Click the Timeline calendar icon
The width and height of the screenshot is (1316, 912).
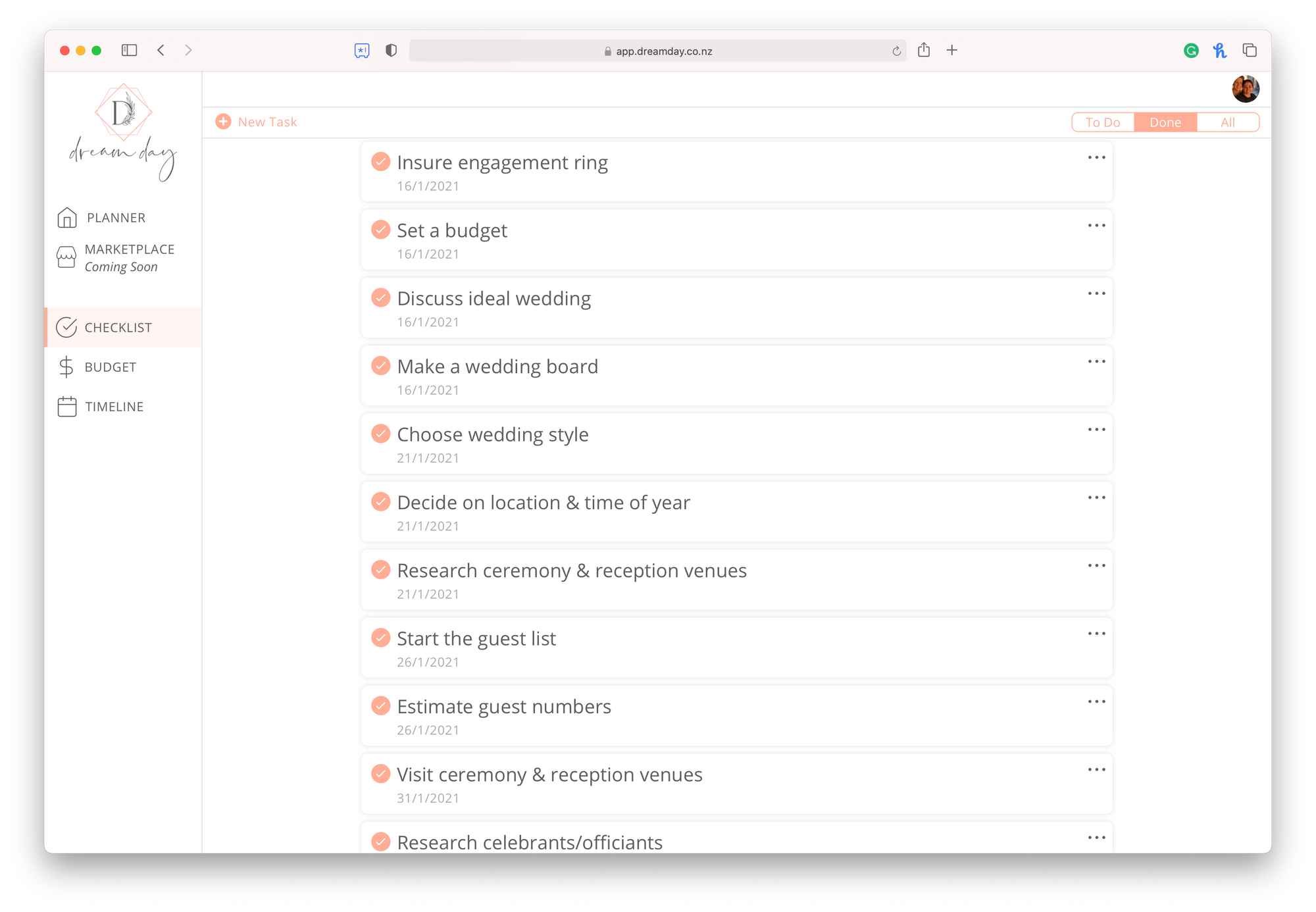pos(67,407)
